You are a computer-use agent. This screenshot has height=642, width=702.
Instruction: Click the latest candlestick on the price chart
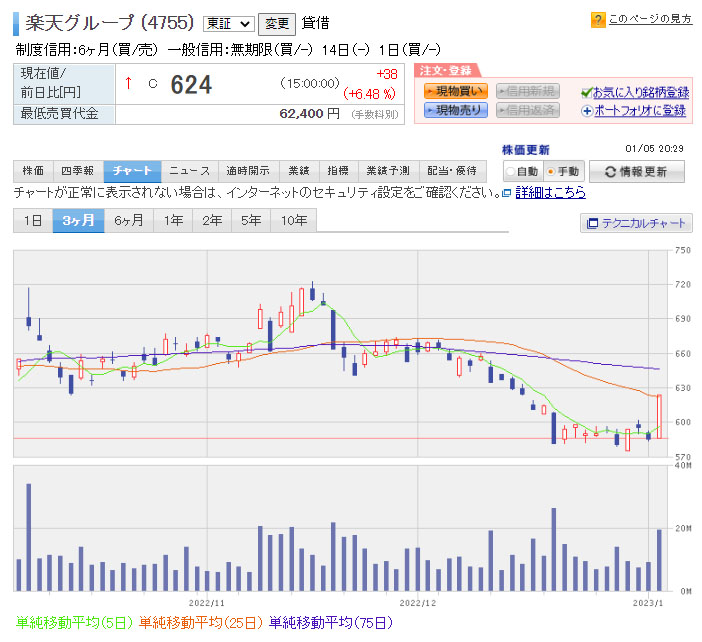click(659, 416)
